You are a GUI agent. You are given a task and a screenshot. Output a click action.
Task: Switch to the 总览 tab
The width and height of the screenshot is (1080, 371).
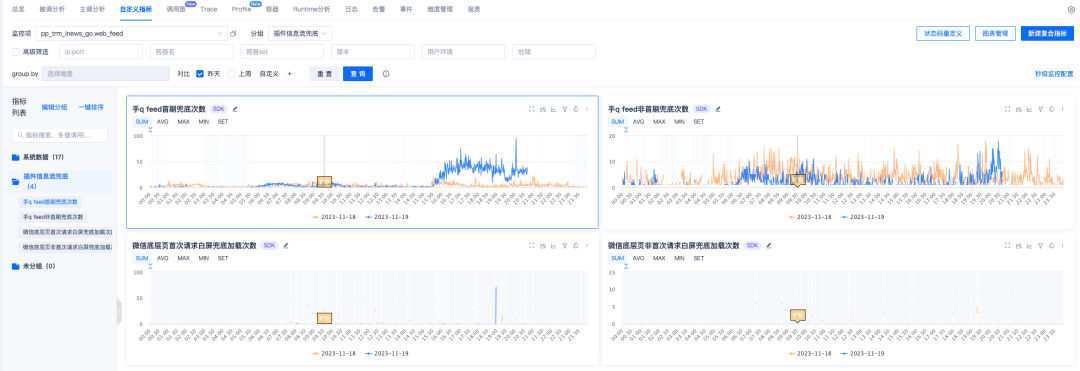pyautogui.click(x=19, y=10)
